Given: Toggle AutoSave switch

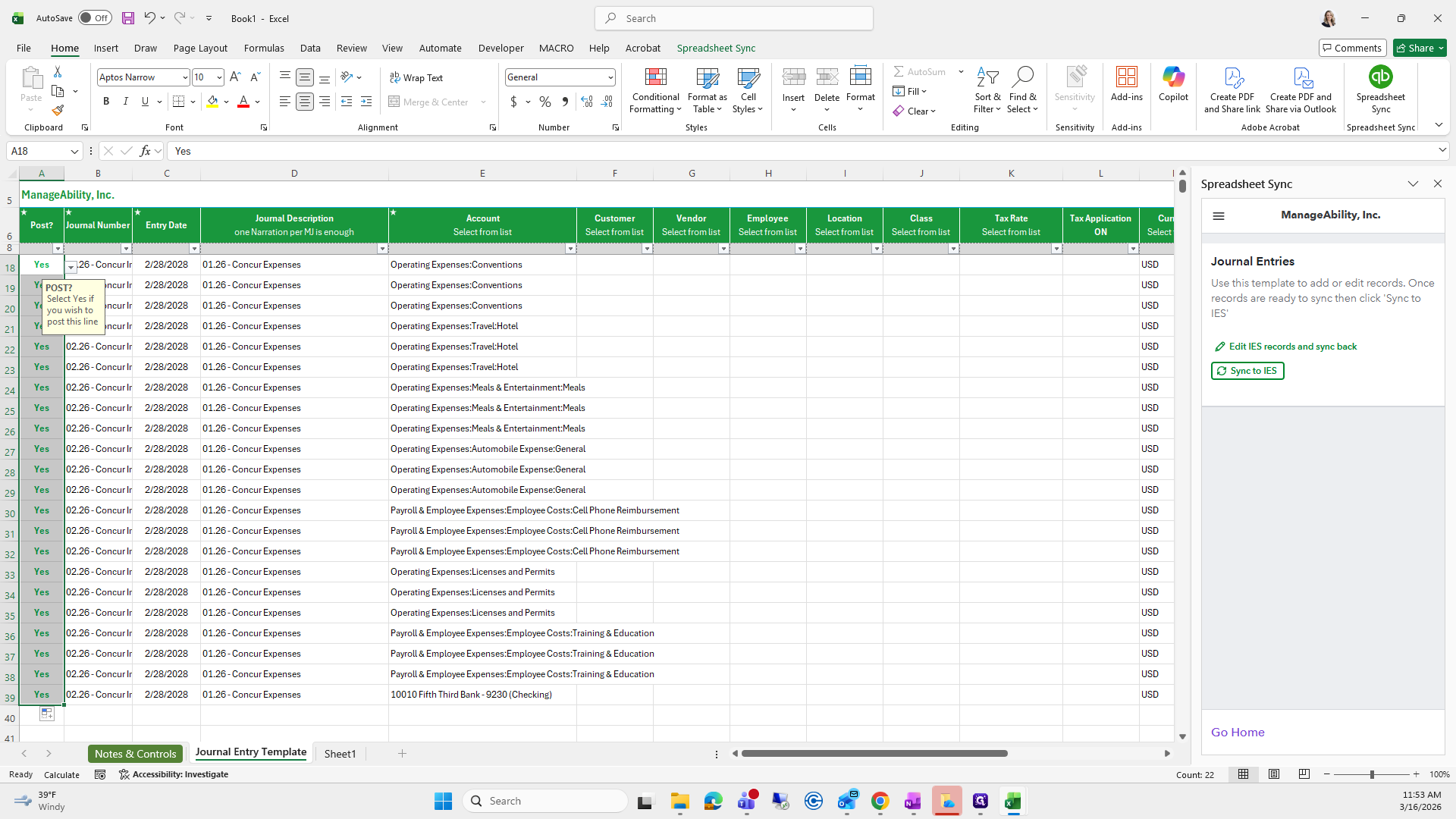Looking at the screenshot, I should click(x=96, y=18).
